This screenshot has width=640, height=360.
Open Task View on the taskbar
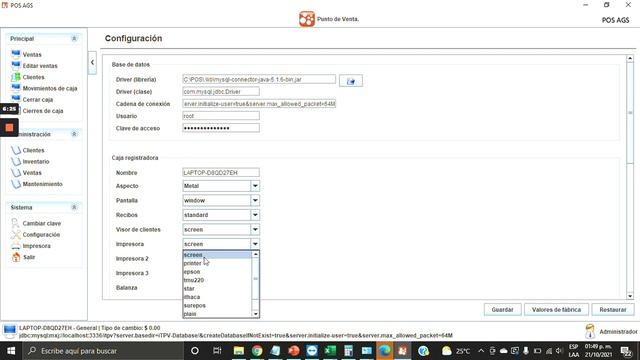217,351
